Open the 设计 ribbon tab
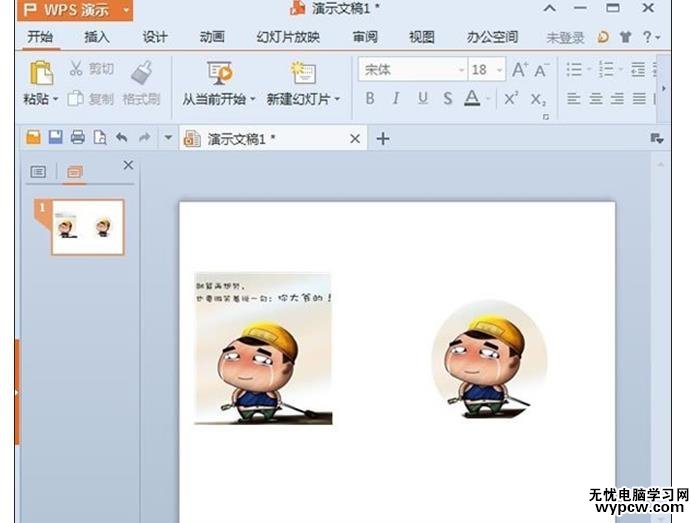Screen dimensions: 700x523 (x=154, y=37)
